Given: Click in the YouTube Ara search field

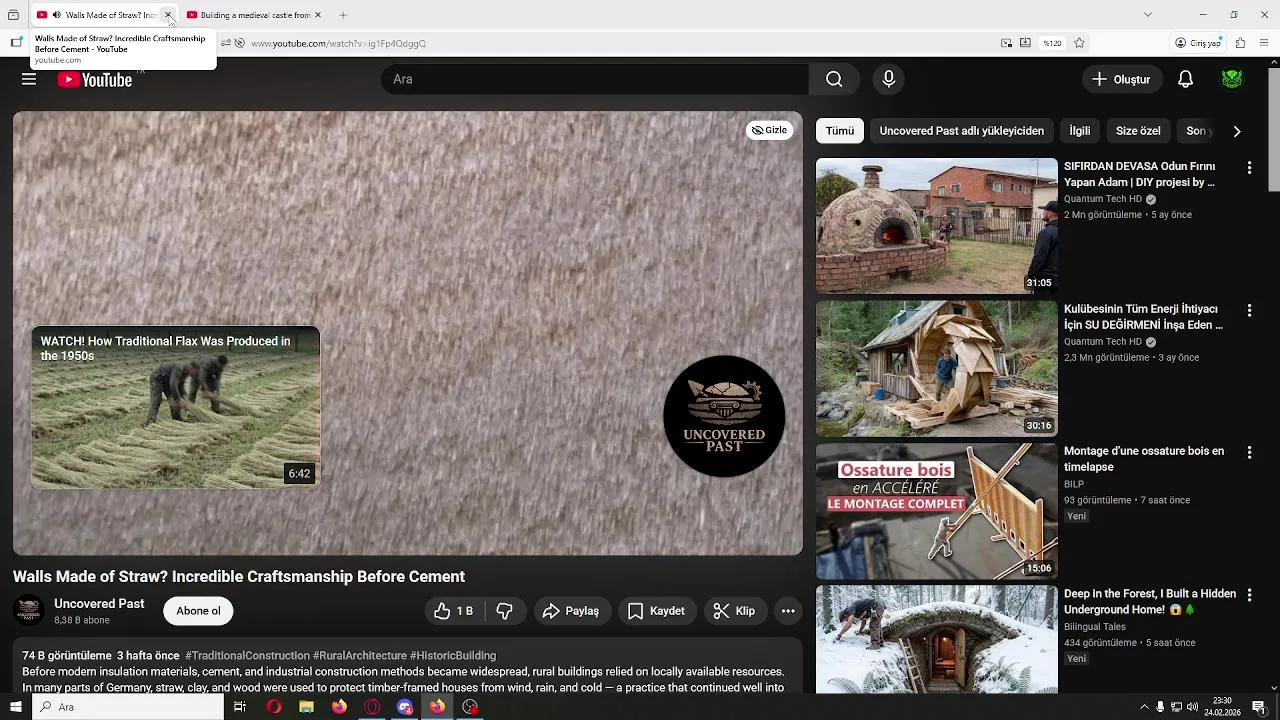Looking at the screenshot, I should [595, 79].
